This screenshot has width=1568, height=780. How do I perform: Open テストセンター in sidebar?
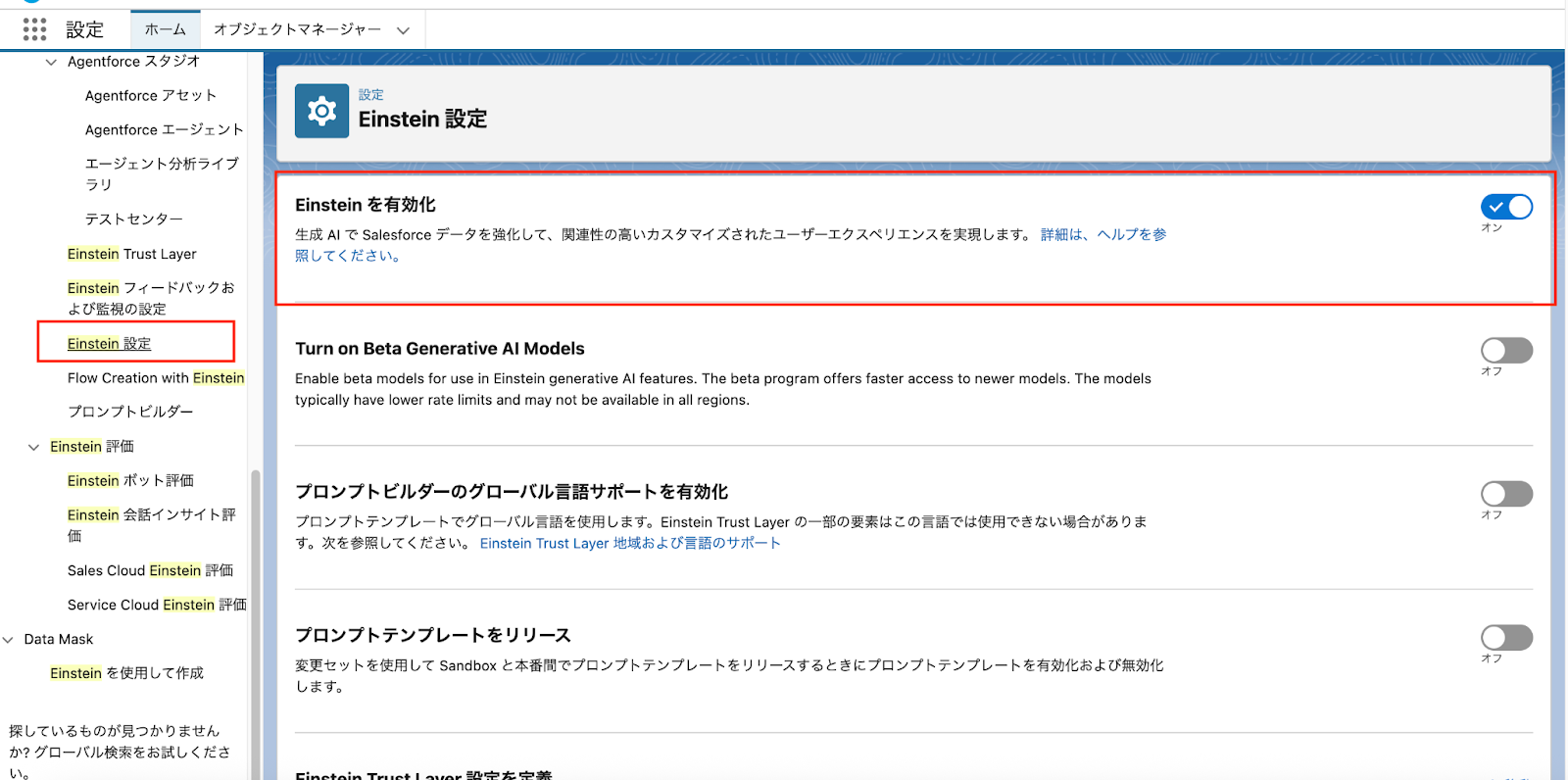tap(133, 219)
